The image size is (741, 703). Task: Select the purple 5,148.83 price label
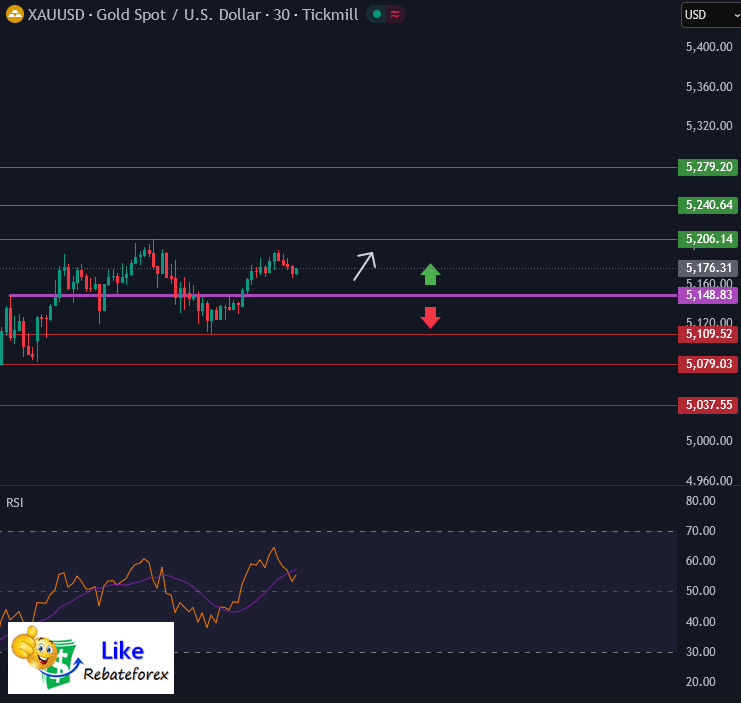[707, 295]
